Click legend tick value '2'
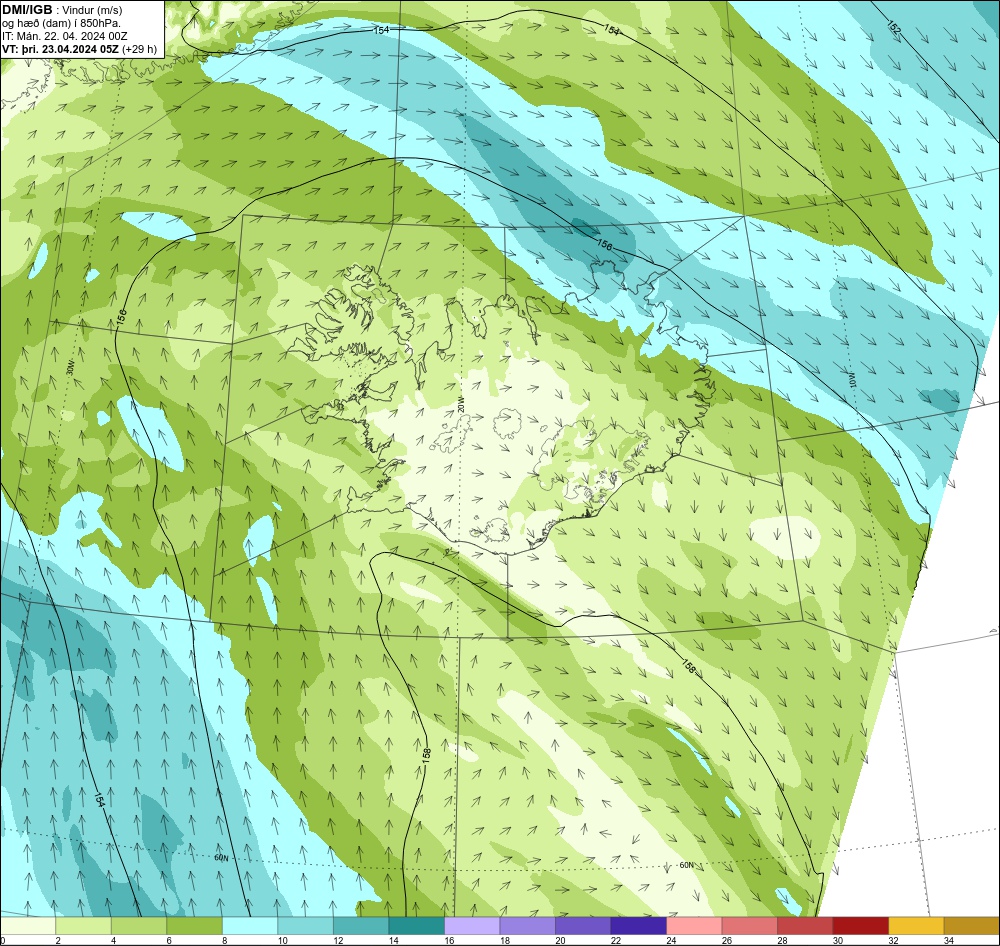The height and width of the screenshot is (946, 1000). 57,940
